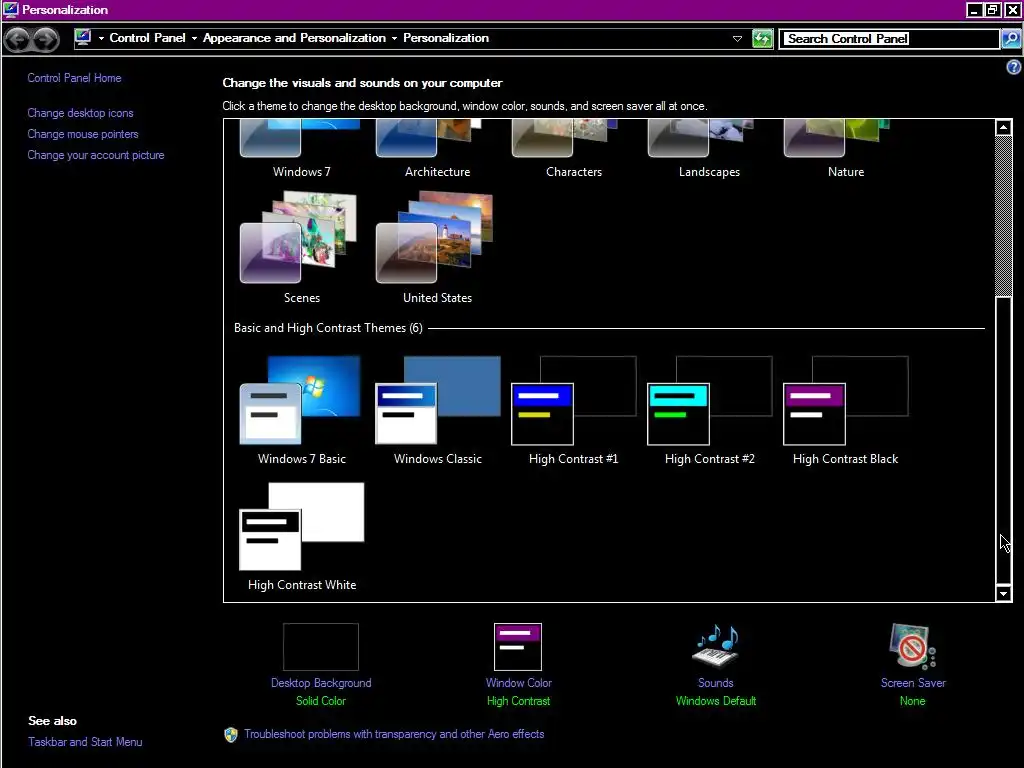Click the Solid Color label
The image size is (1024, 768).
point(321,701)
